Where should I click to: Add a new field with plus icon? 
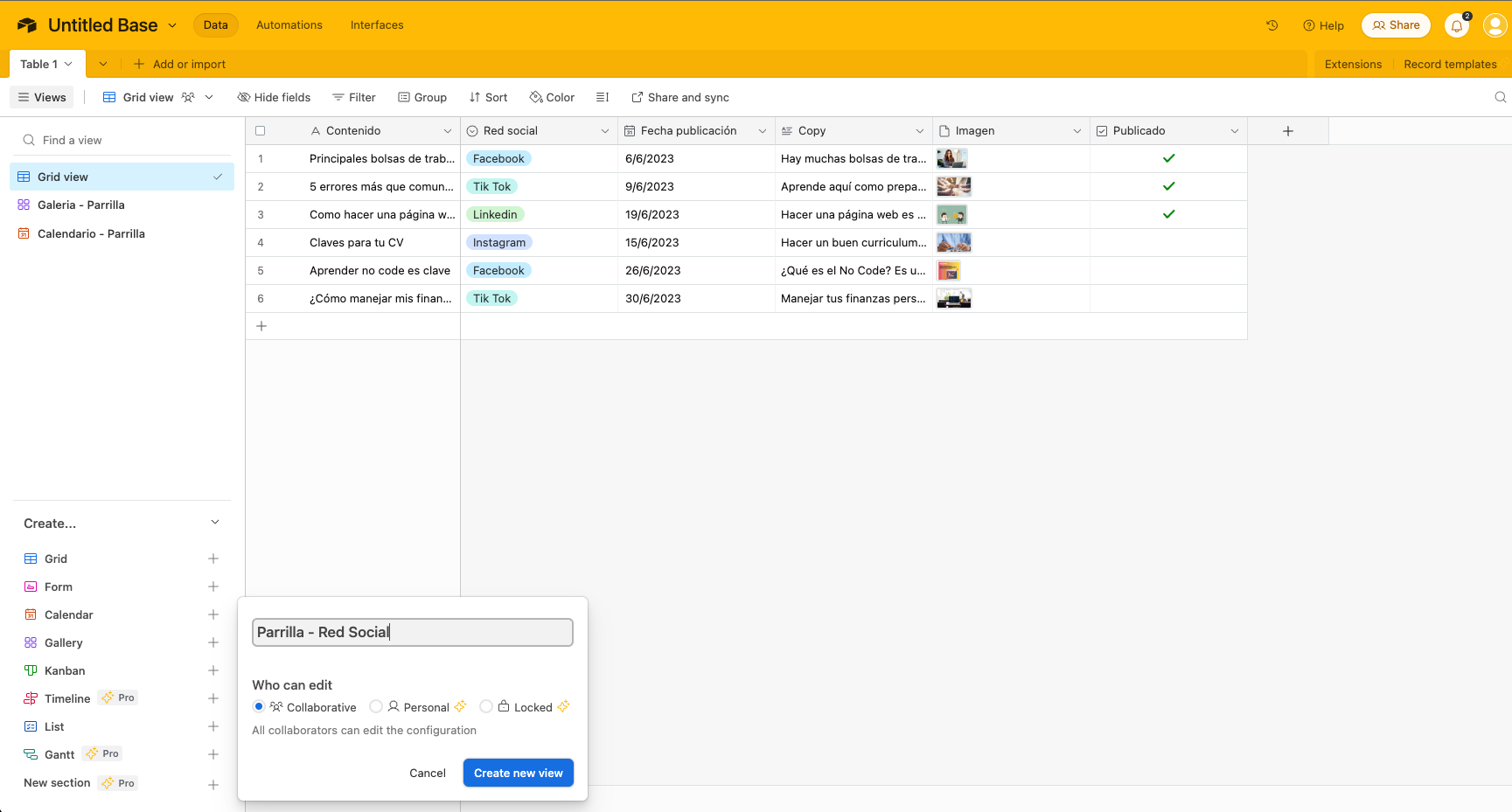pos(1287,131)
